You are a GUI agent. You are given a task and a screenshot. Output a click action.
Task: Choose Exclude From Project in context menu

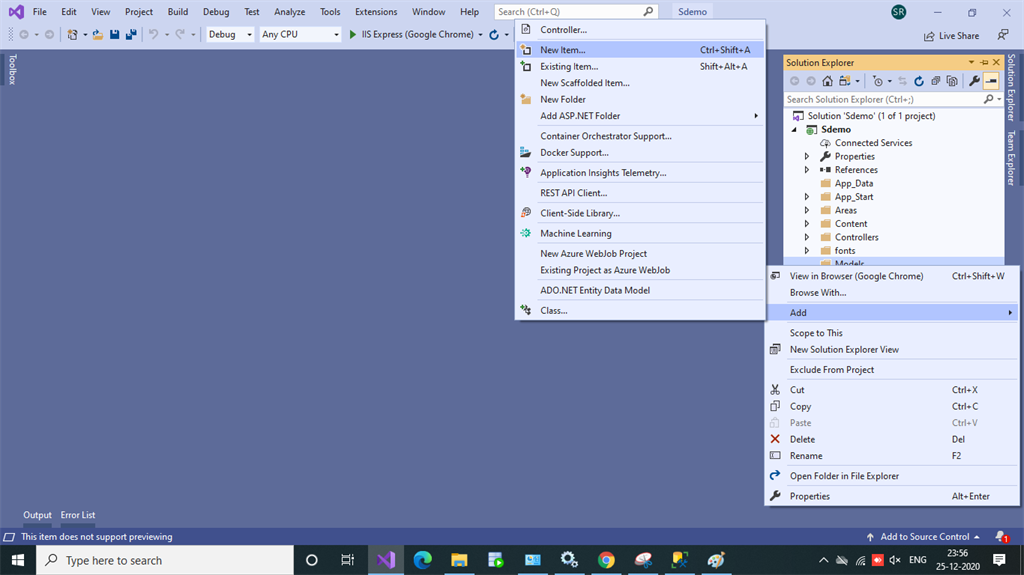click(892, 369)
